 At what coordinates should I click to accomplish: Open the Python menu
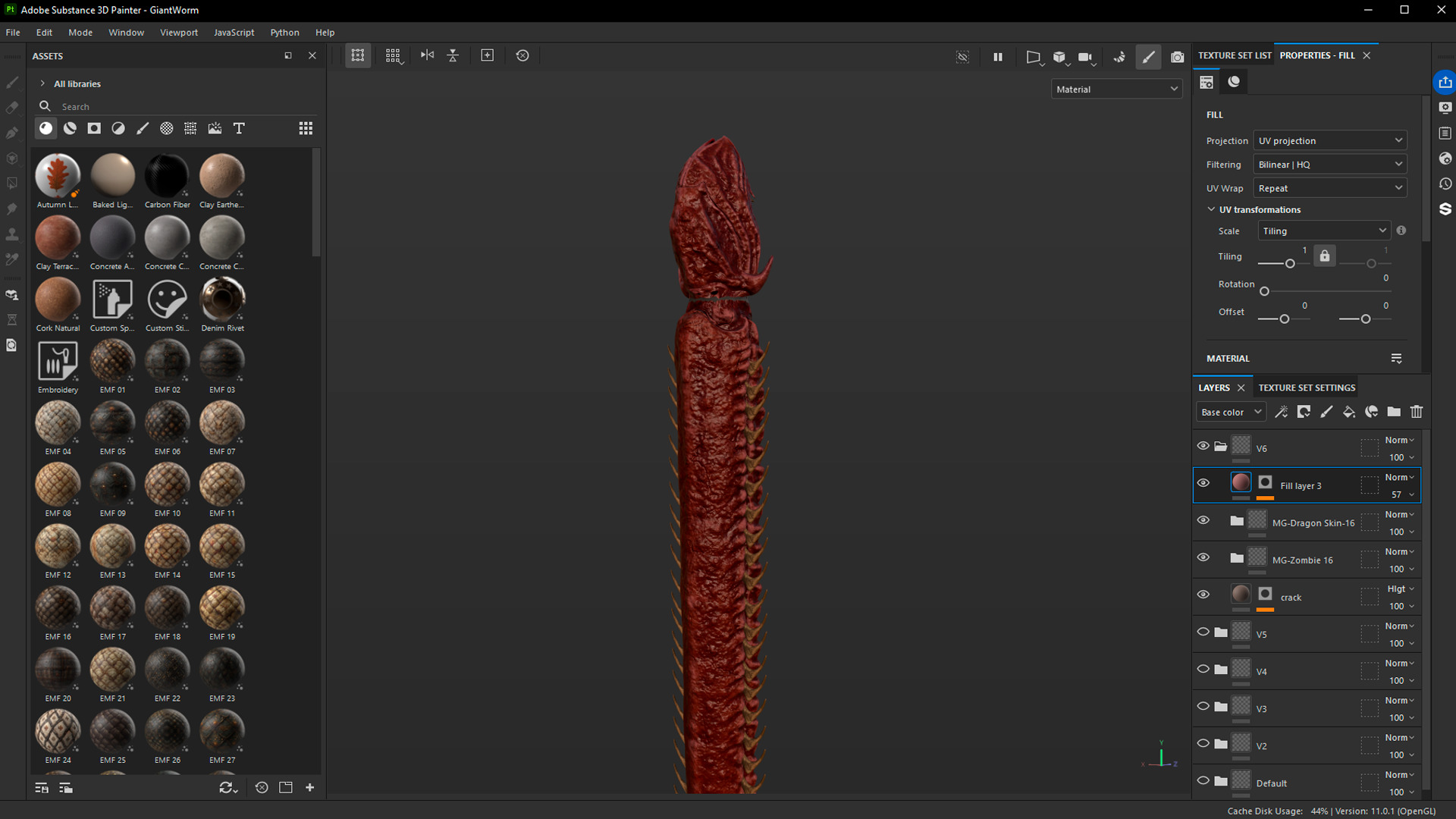[x=284, y=33]
